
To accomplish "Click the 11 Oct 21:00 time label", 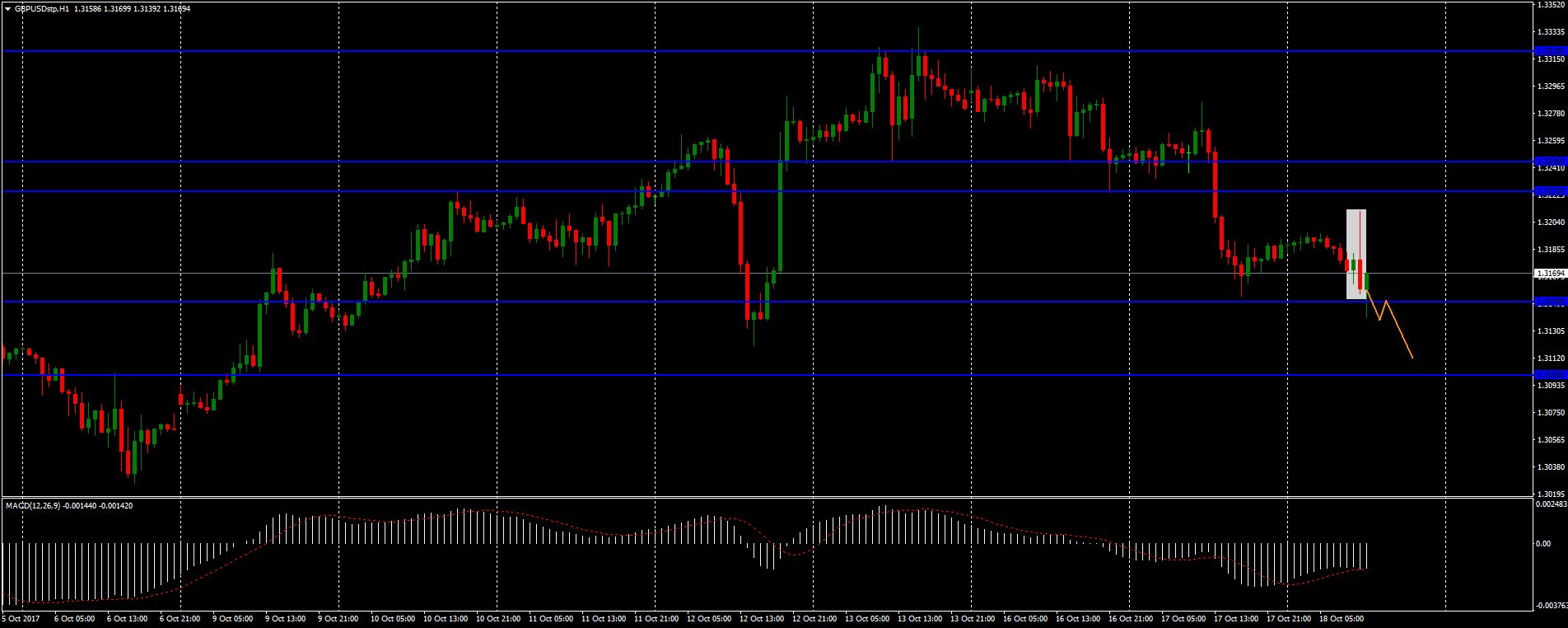I will 656,618.
